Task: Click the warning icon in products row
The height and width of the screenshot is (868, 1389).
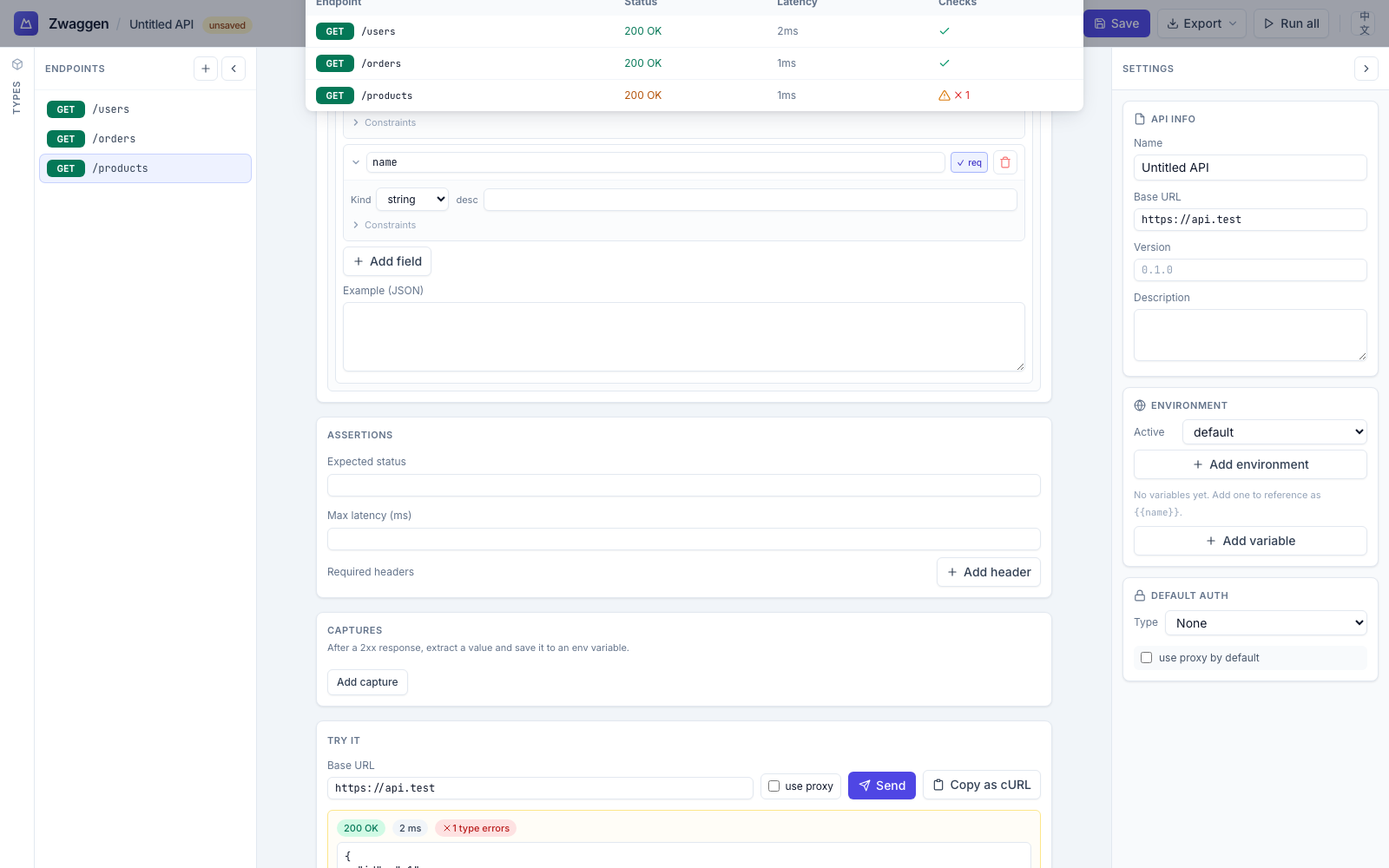Action: [945, 95]
